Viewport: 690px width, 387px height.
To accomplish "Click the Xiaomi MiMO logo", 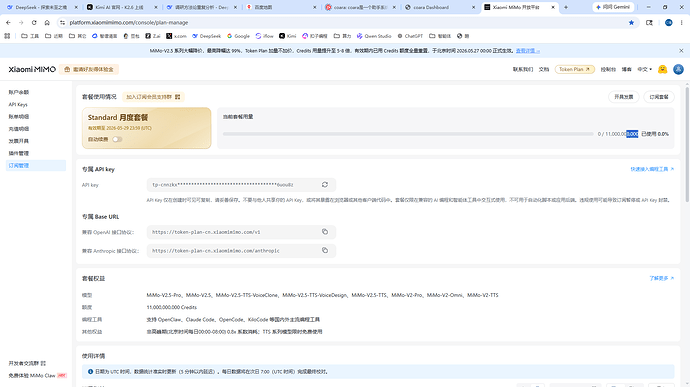I will point(32,69).
